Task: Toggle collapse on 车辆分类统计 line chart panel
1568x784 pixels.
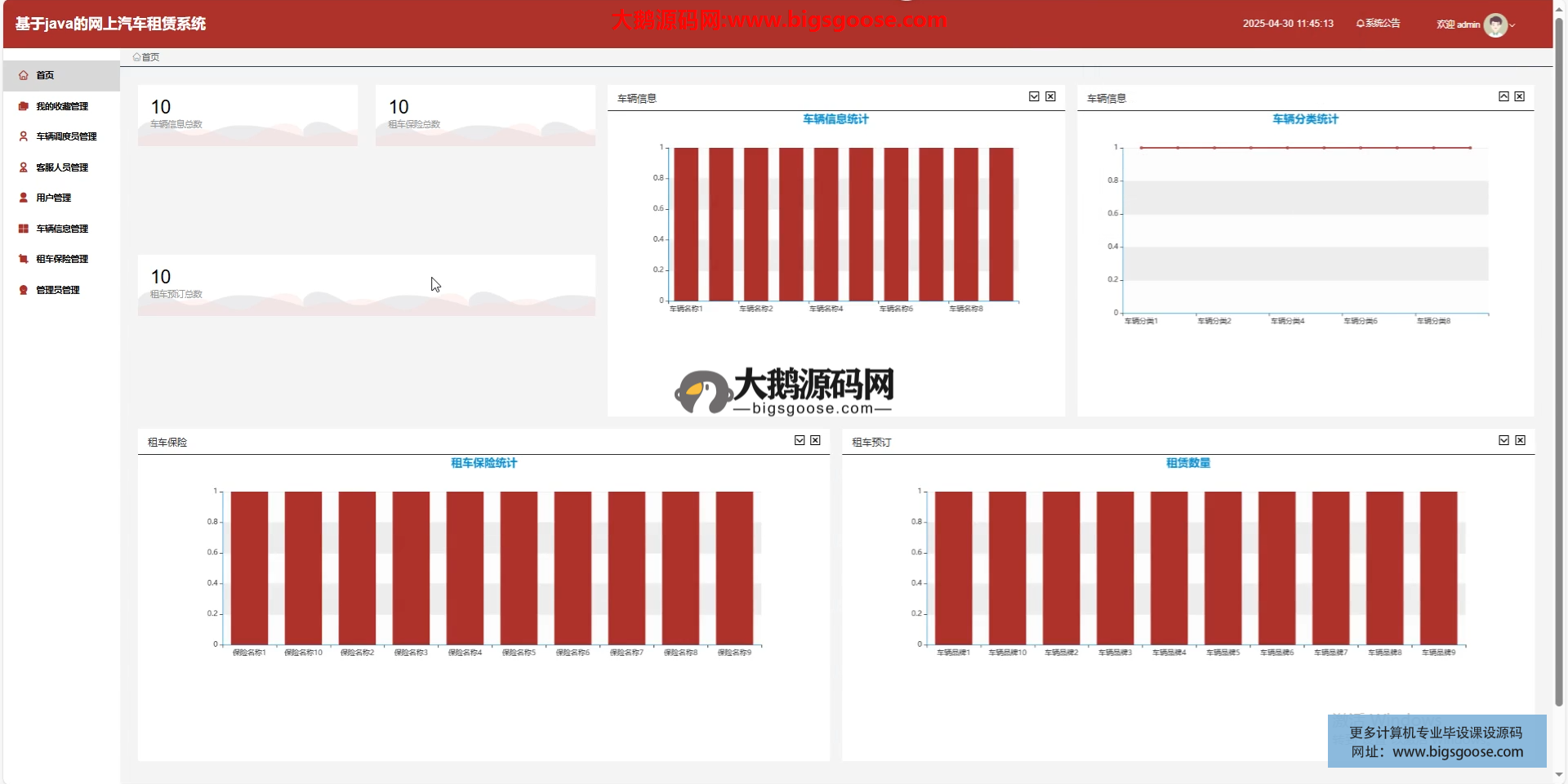Action: (1503, 96)
